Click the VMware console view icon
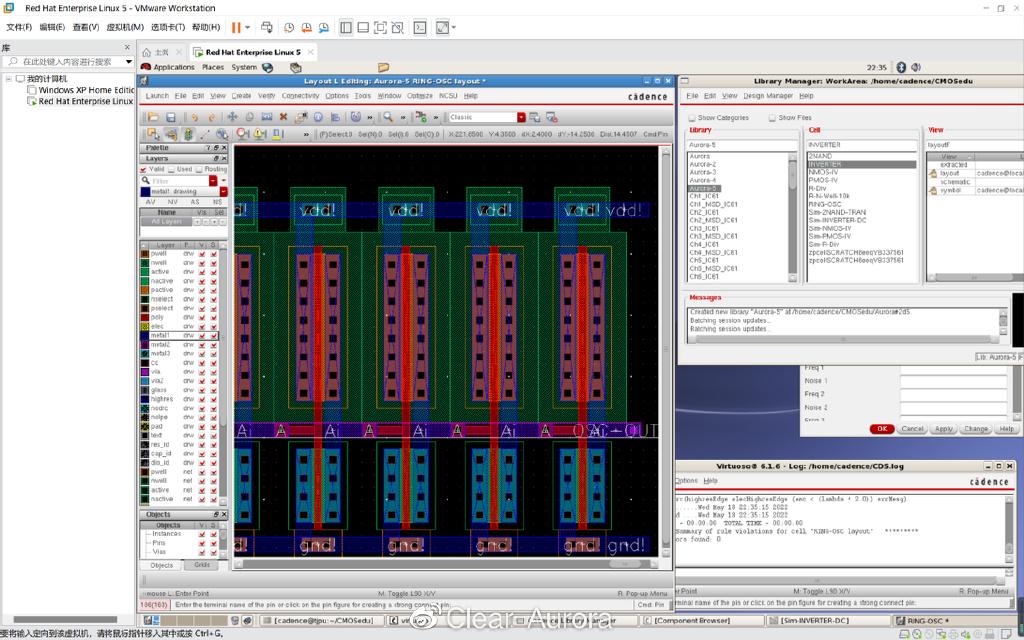1024x640 pixels. coord(421,27)
